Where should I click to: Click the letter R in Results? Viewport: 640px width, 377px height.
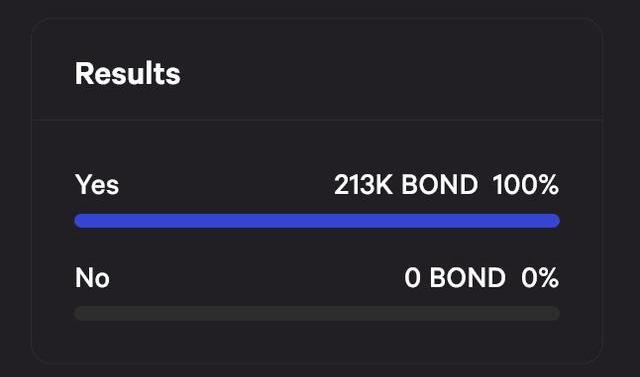tap(83, 74)
